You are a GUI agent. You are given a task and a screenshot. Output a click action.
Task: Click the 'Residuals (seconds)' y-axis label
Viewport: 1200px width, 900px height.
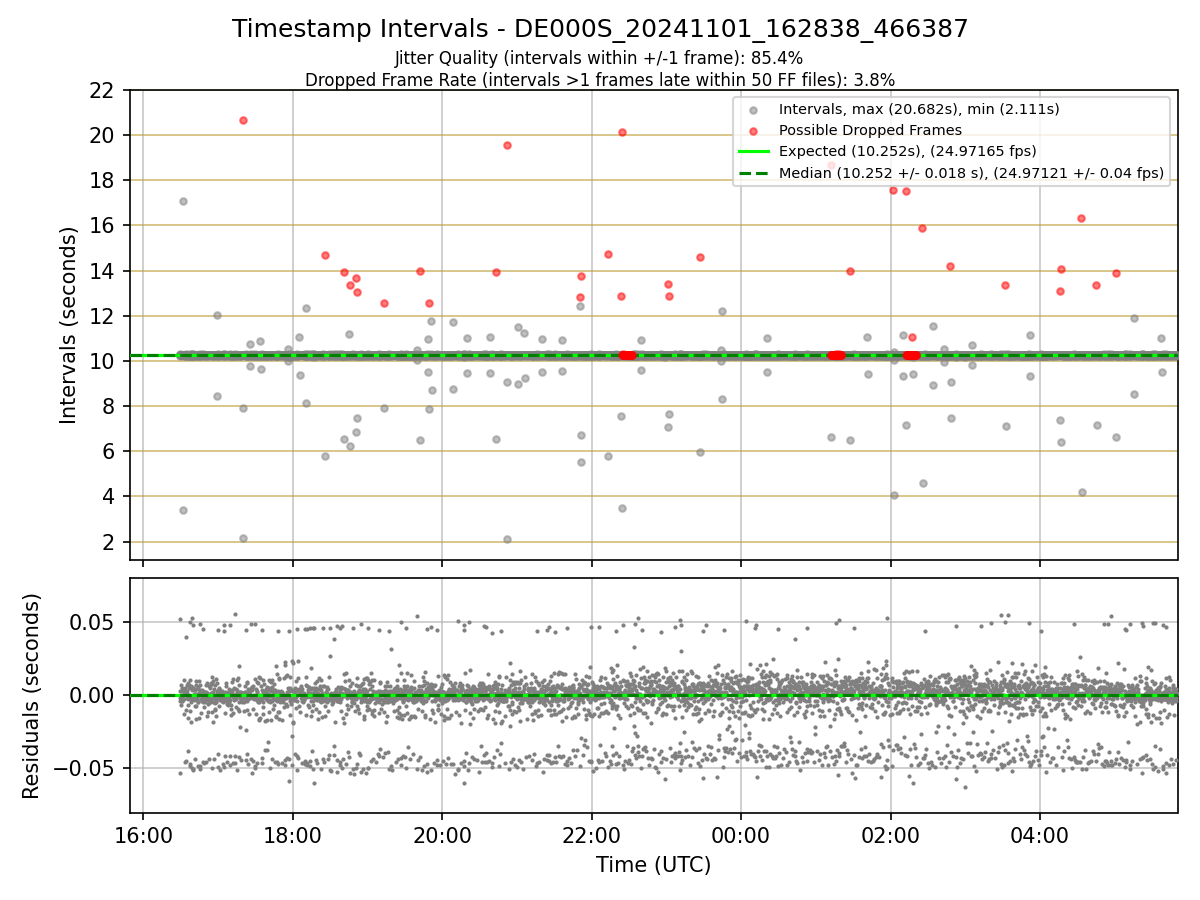32,696
